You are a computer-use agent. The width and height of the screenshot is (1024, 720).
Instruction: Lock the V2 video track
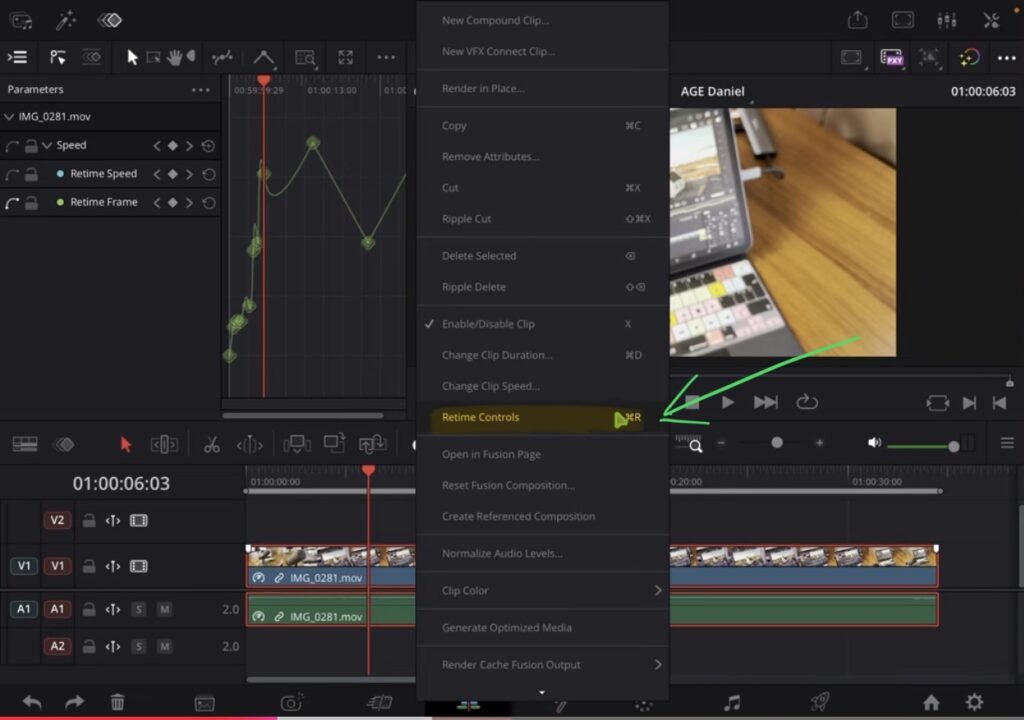(x=89, y=521)
